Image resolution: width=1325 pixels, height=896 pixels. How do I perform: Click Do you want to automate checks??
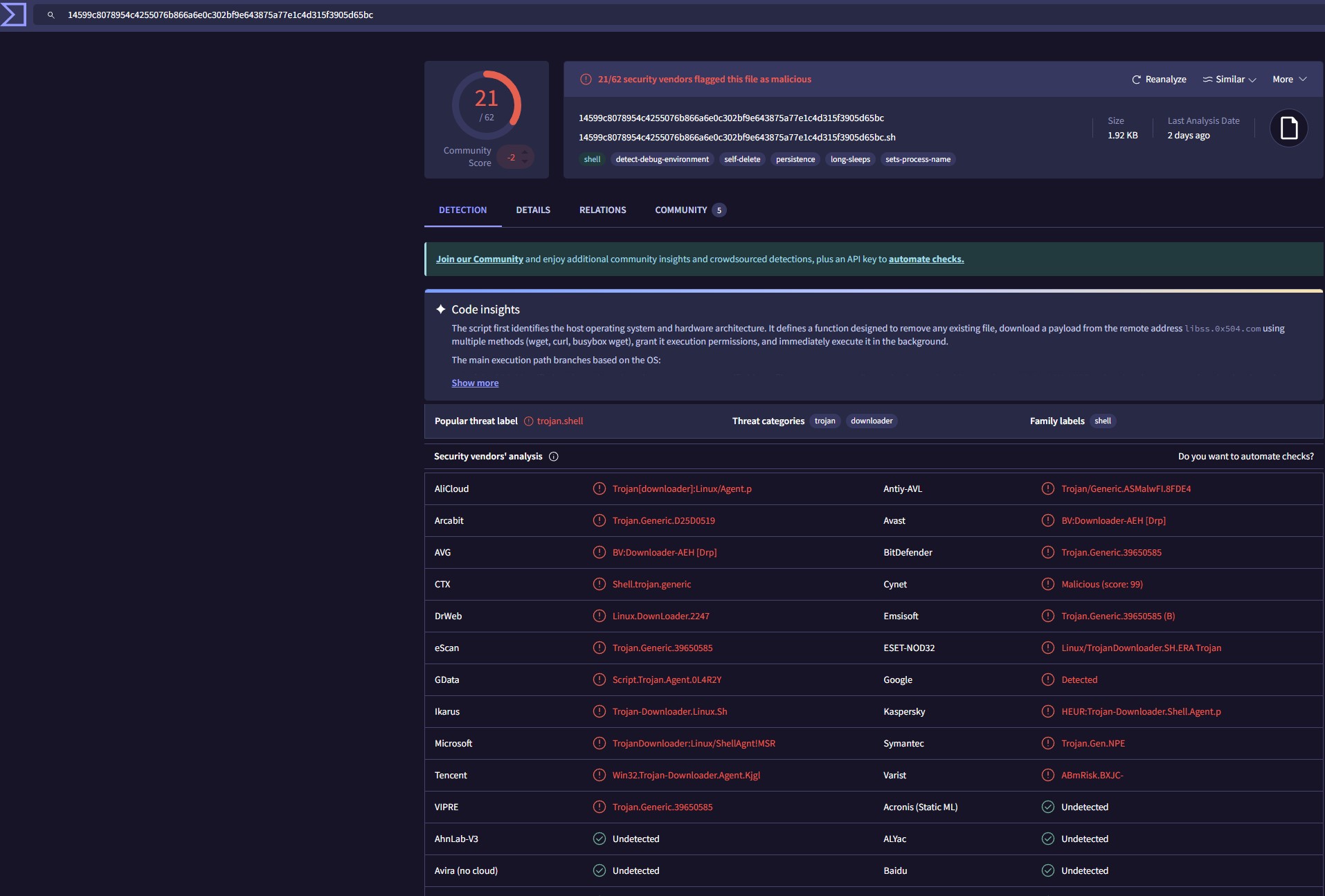[1246, 457]
